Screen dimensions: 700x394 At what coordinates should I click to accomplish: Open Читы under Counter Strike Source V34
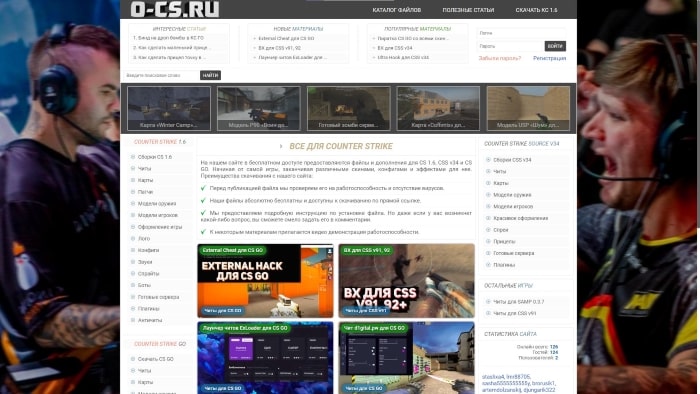click(x=500, y=171)
